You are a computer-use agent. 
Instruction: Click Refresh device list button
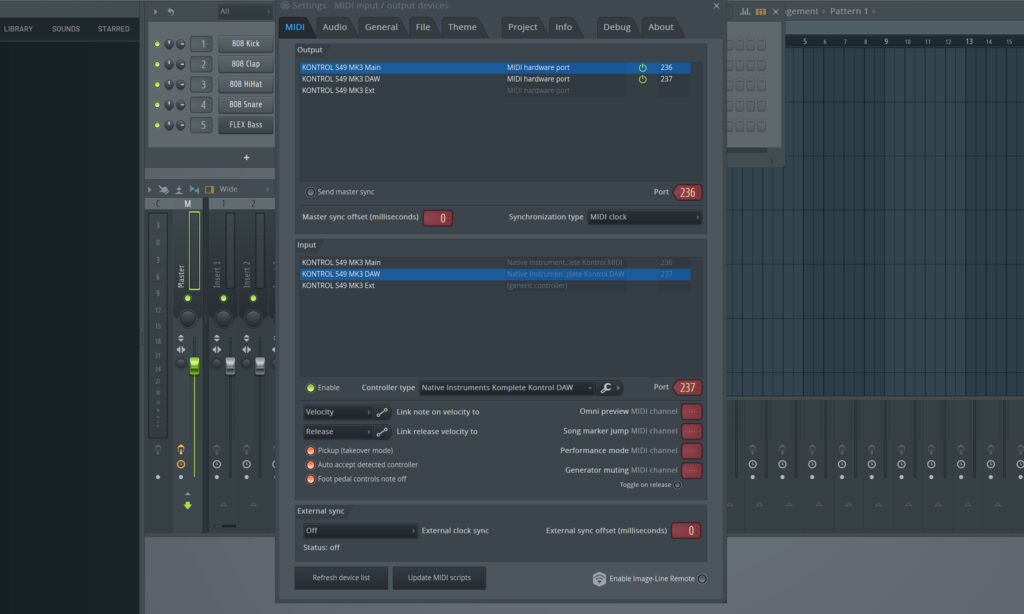pyautogui.click(x=341, y=578)
